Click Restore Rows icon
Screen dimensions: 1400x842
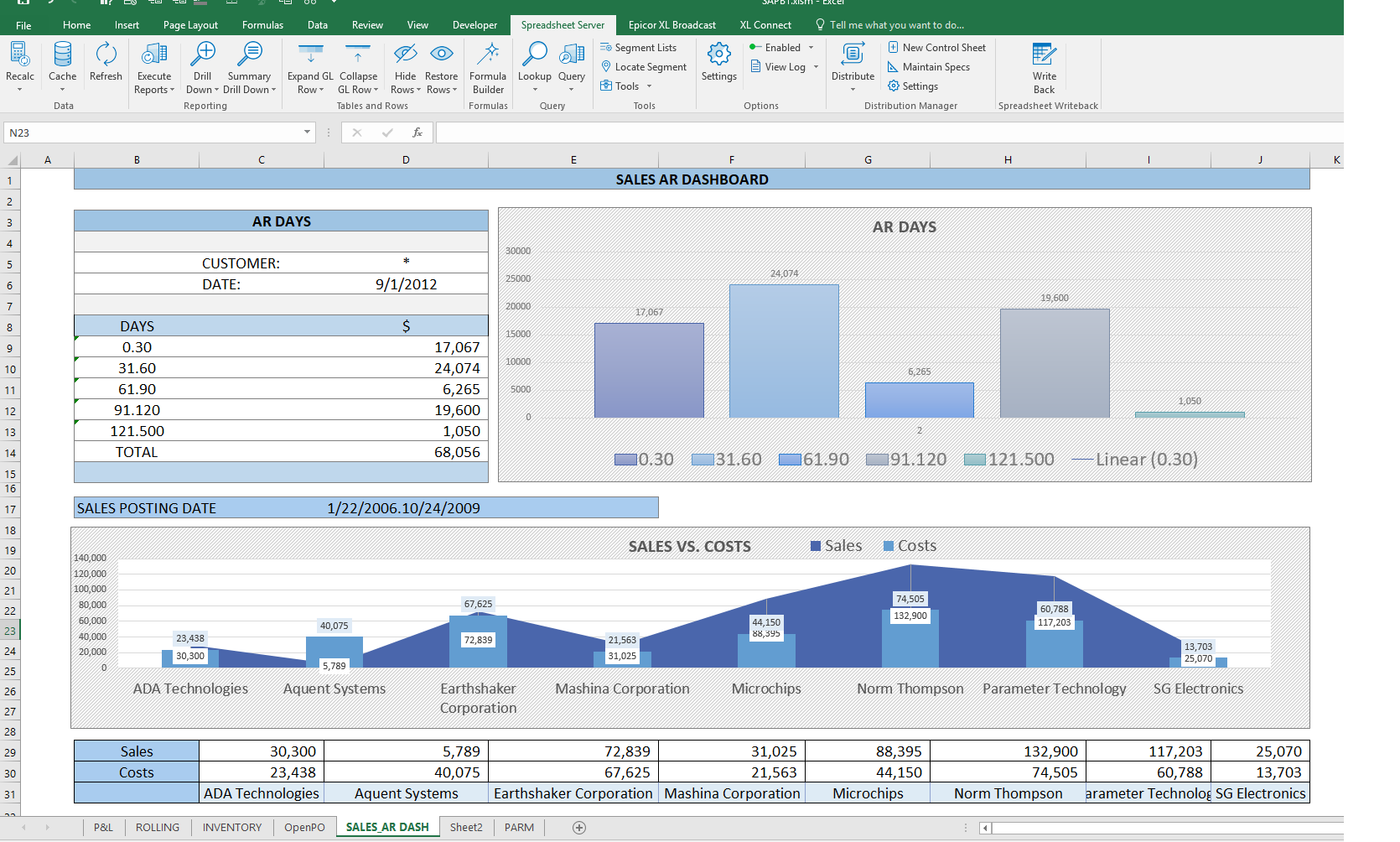(441, 55)
